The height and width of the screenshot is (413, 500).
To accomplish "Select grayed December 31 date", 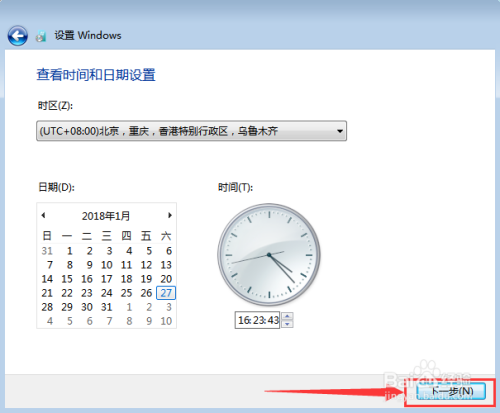I will tap(47, 251).
